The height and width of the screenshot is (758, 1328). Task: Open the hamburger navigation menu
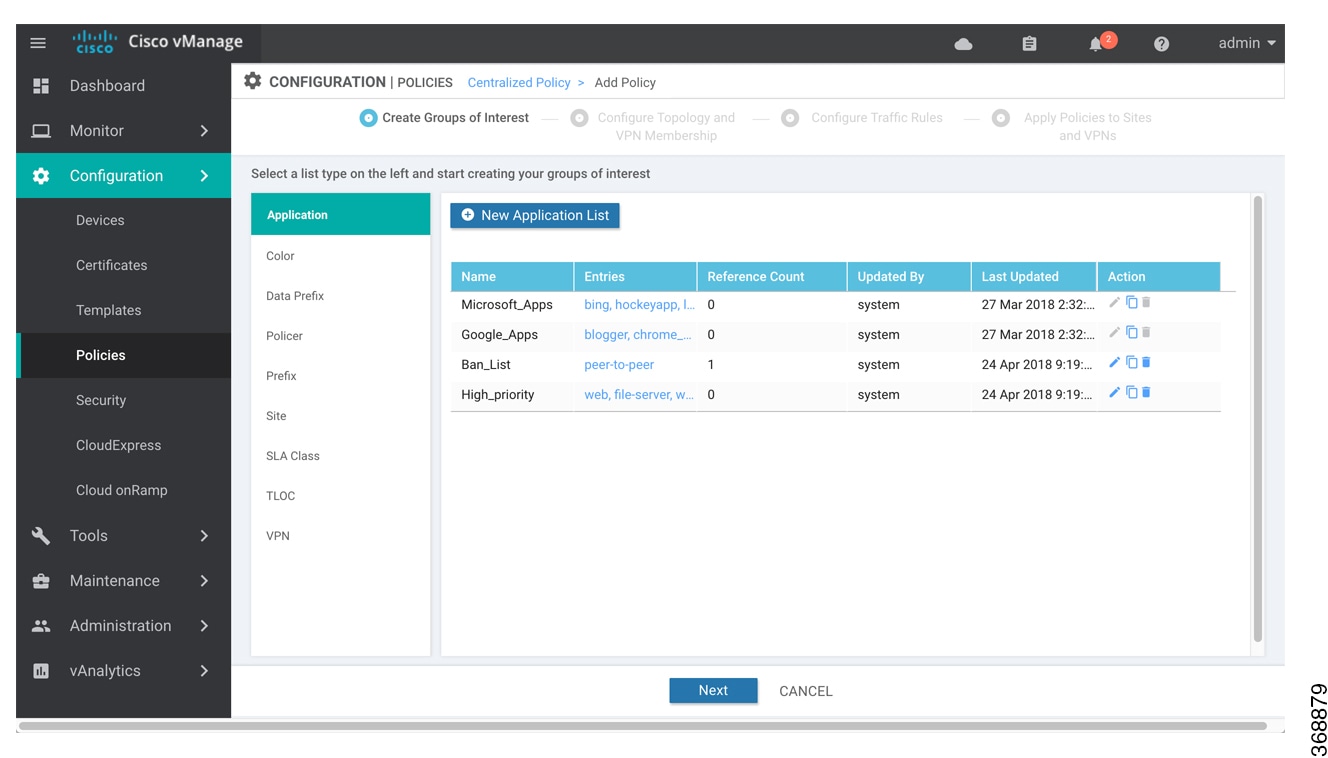coord(38,43)
